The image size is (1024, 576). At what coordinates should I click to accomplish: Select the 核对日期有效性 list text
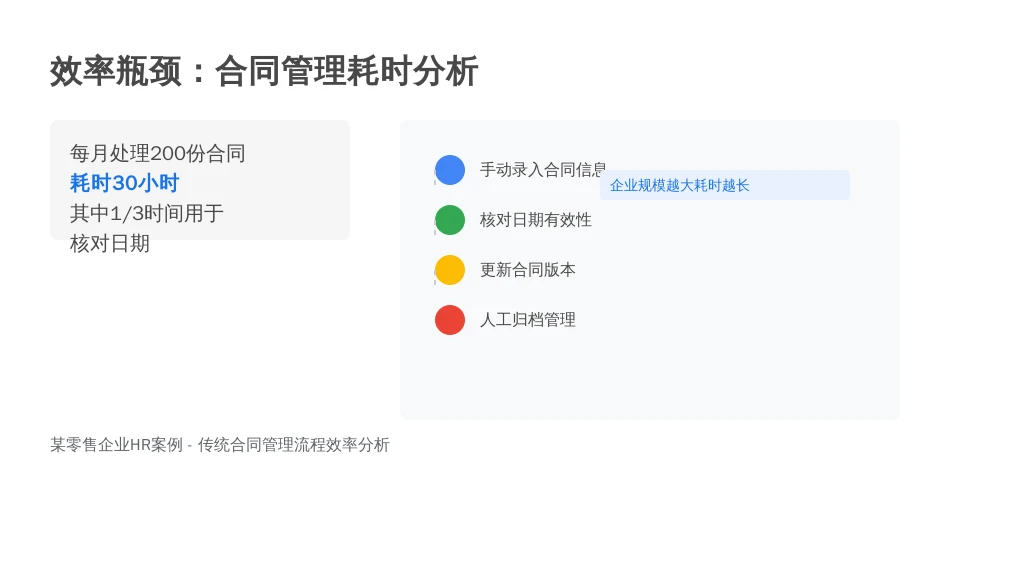pyautogui.click(x=536, y=220)
